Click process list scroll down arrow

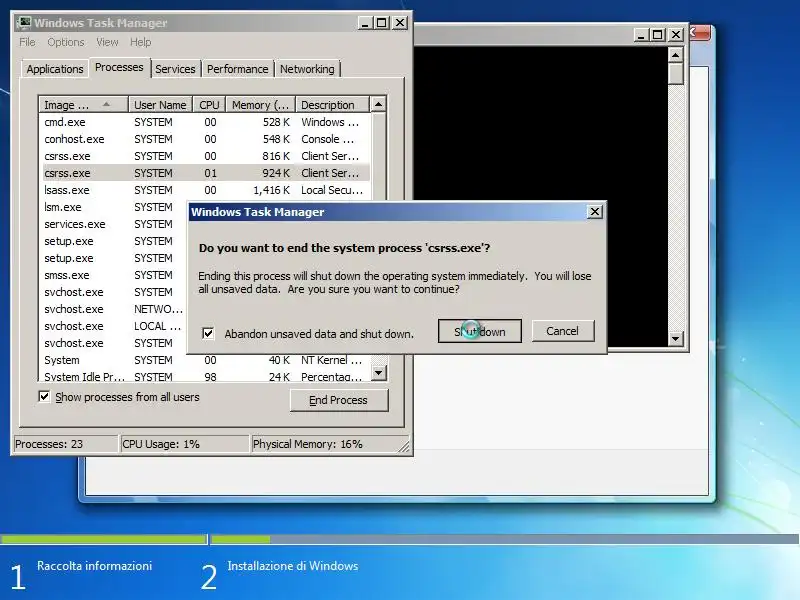pos(378,372)
